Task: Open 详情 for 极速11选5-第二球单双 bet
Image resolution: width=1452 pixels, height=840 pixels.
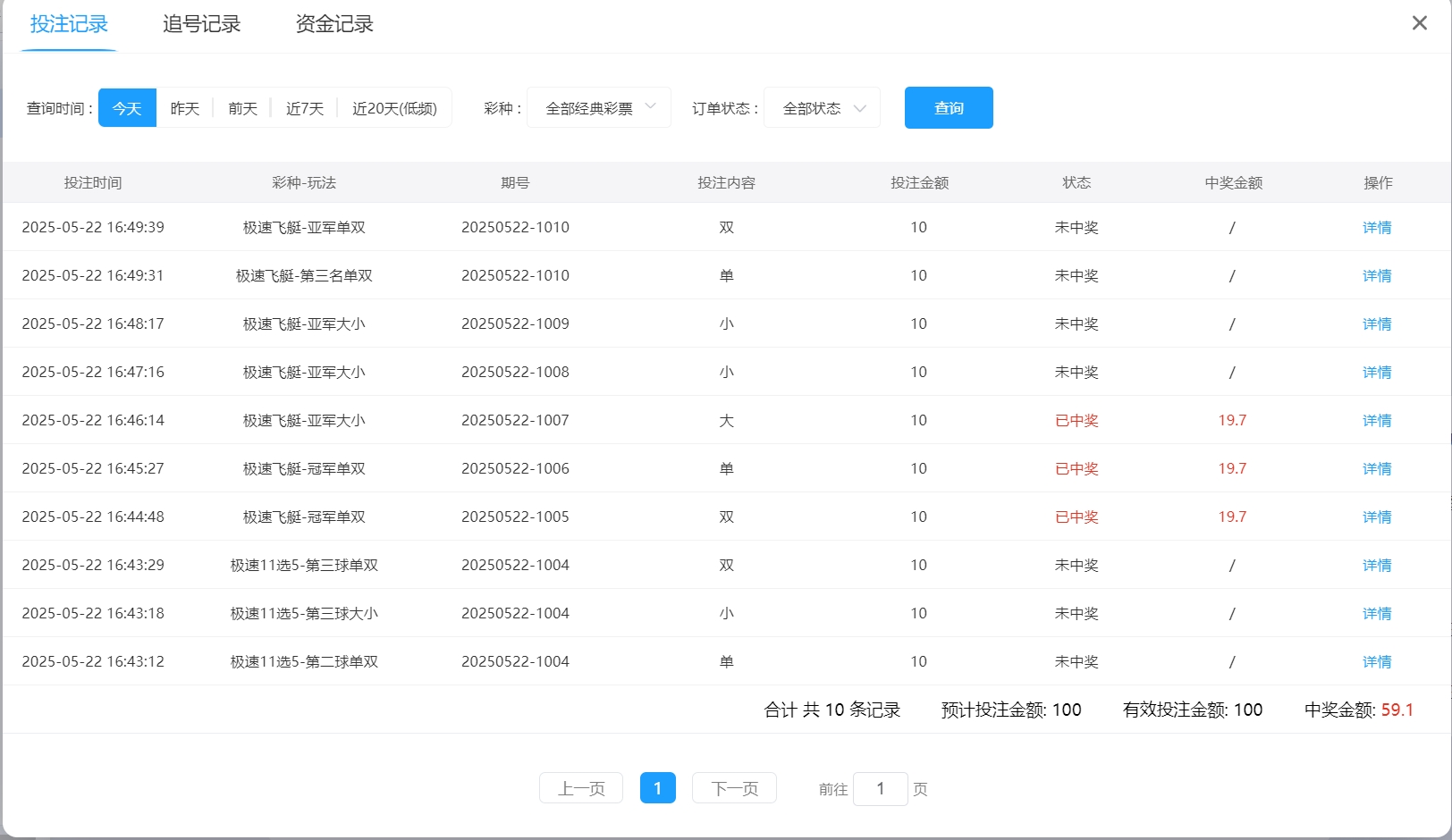Action: click(x=1377, y=662)
